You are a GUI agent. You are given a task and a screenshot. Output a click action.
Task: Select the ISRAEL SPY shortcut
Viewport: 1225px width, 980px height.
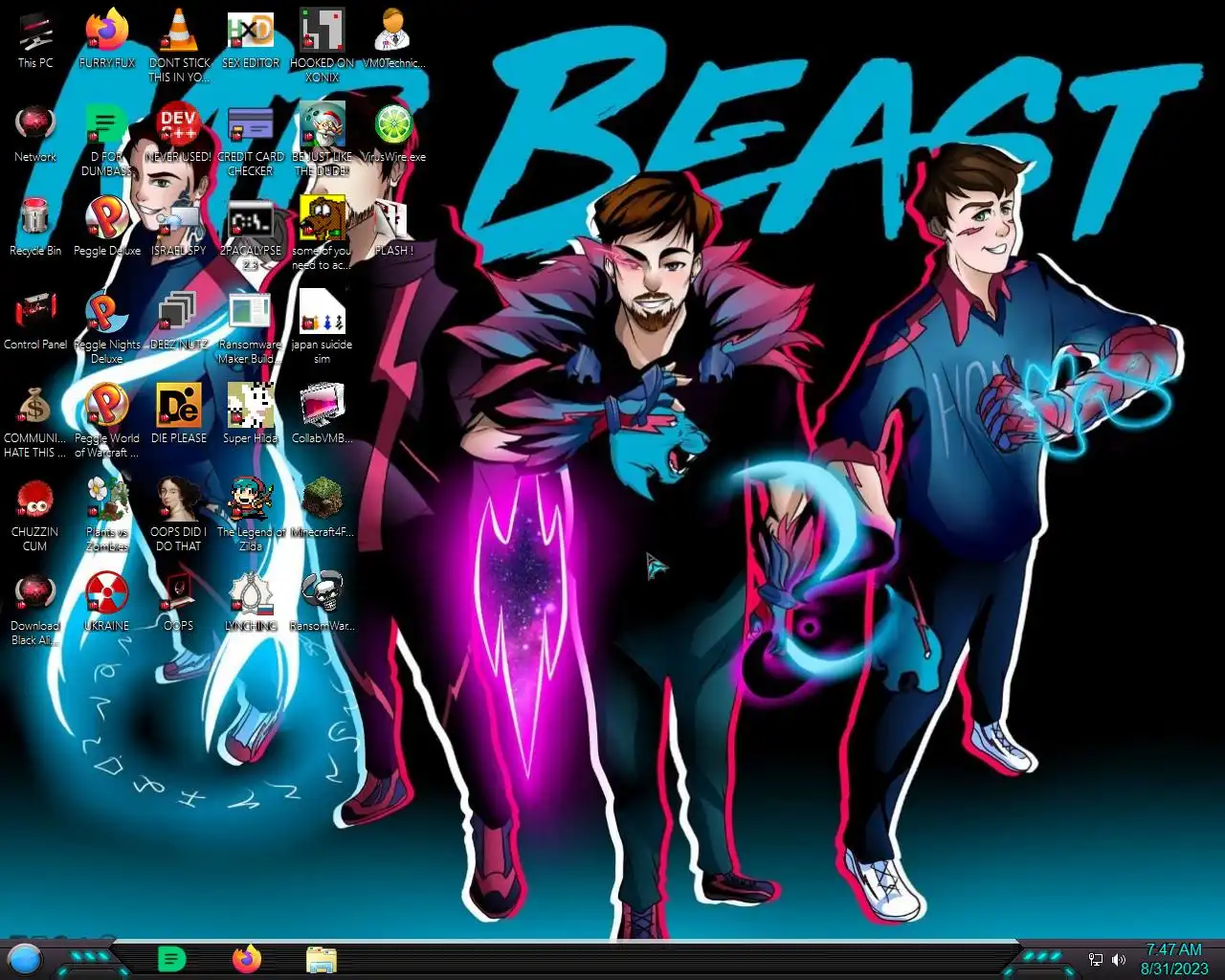[x=179, y=228]
